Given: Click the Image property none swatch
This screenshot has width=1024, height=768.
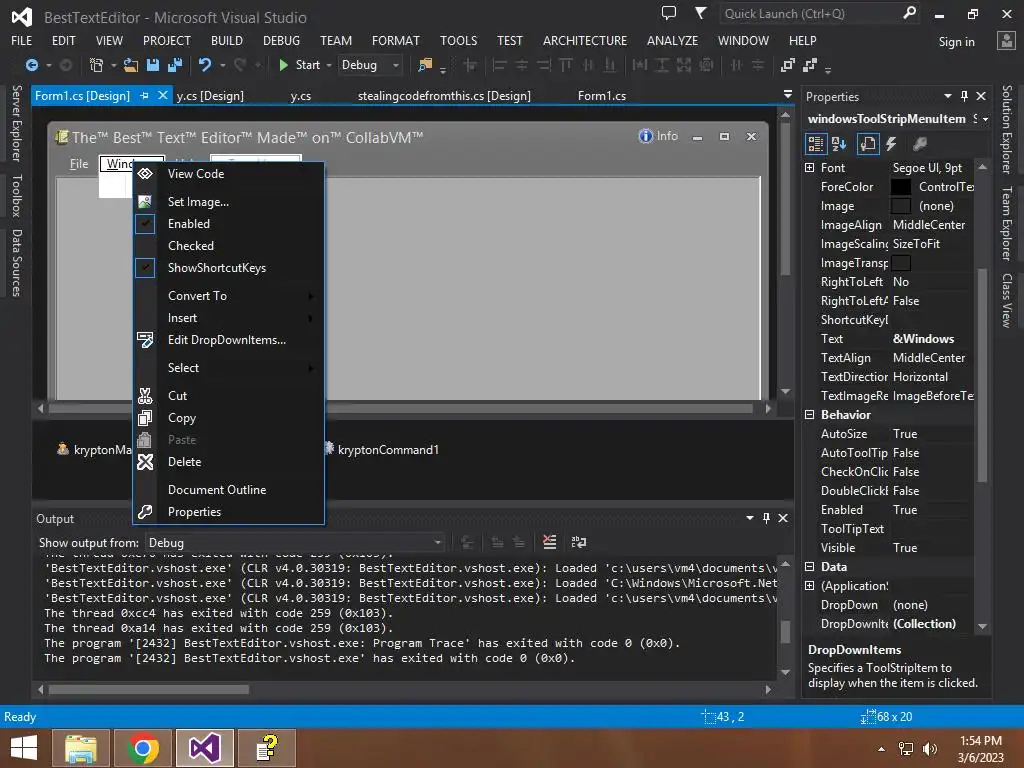Looking at the screenshot, I should tap(901, 206).
